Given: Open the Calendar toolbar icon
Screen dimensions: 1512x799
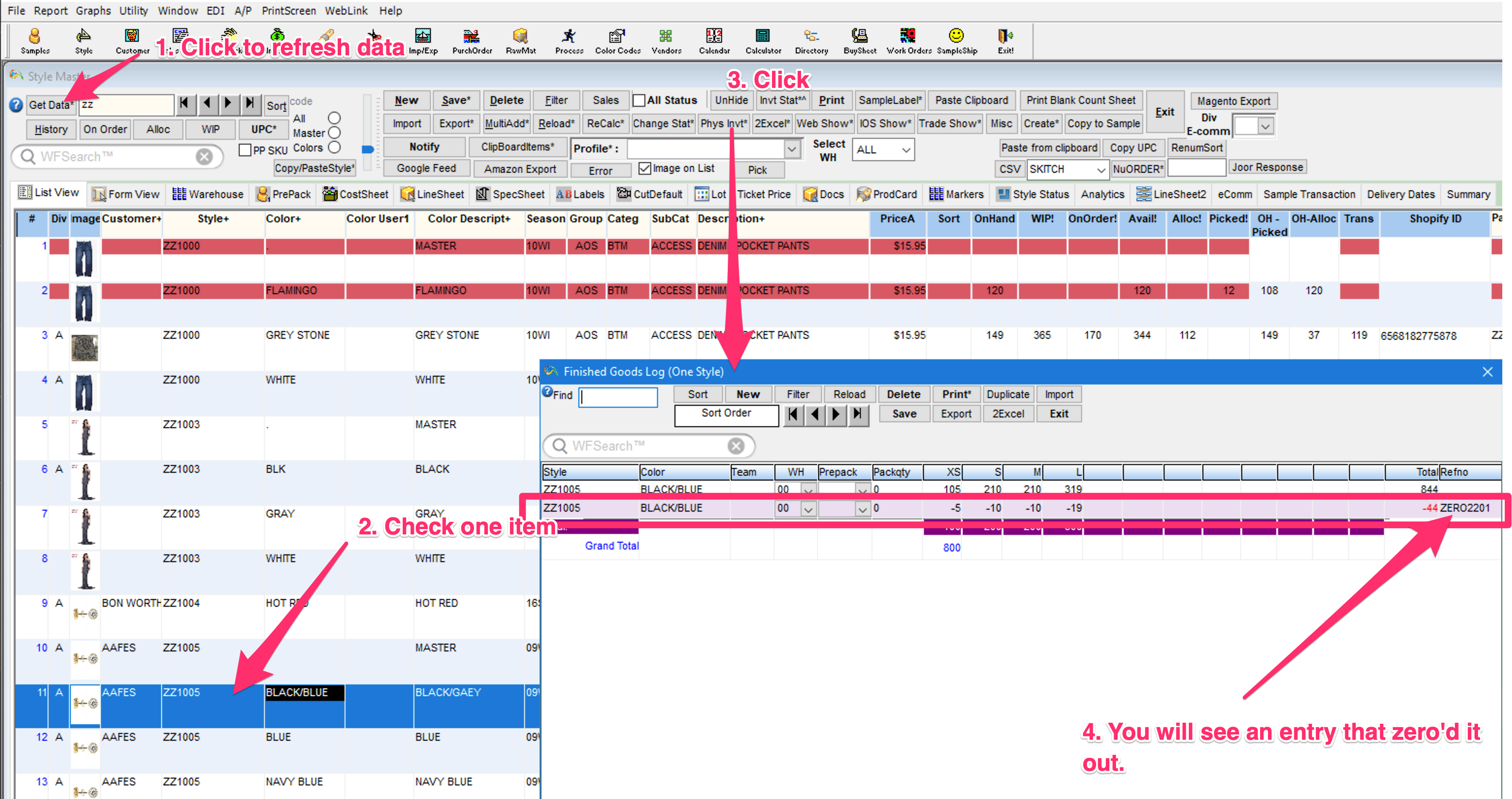Looking at the screenshot, I should (x=714, y=40).
